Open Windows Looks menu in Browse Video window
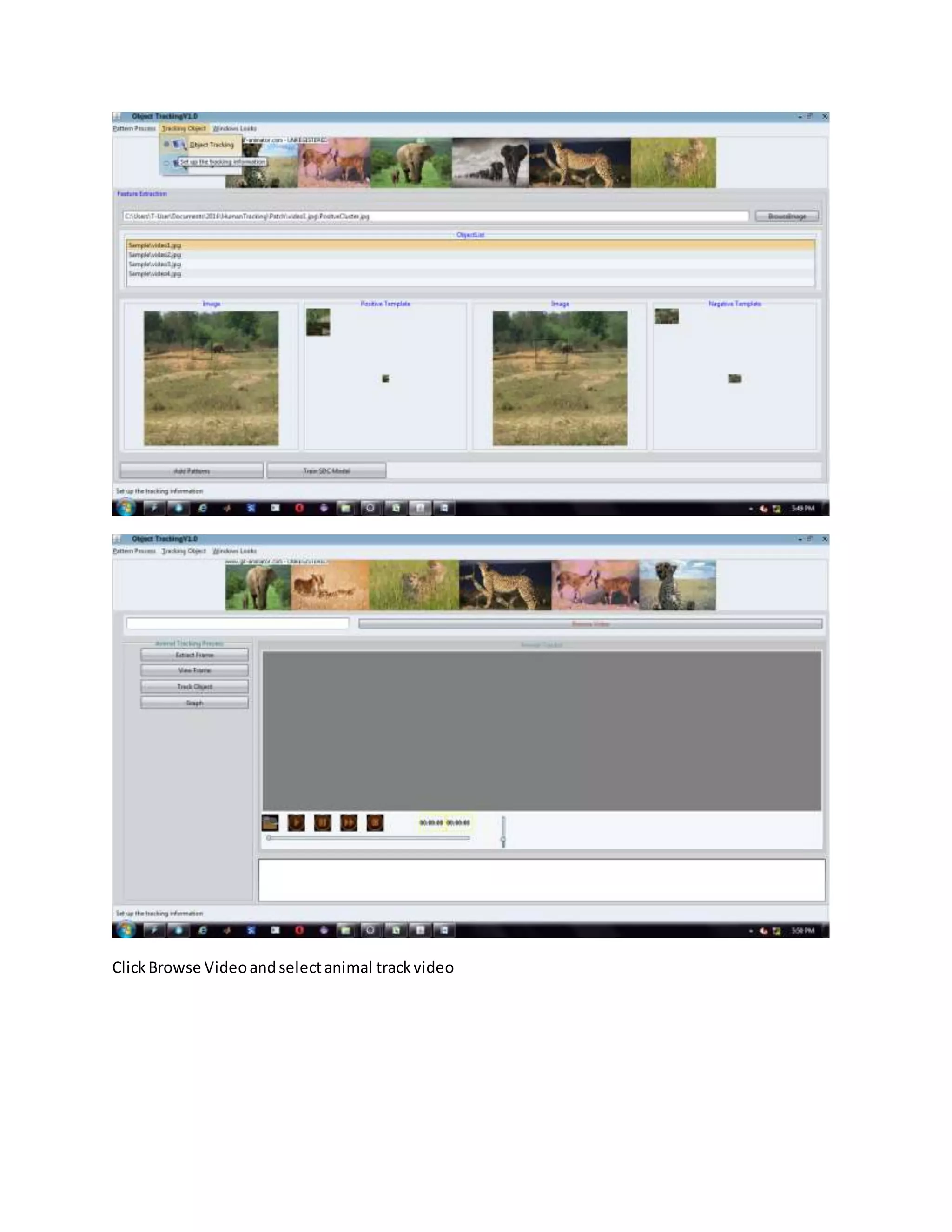Image resolution: width=952 pixels, height=1232 pixels. [235, 550]
